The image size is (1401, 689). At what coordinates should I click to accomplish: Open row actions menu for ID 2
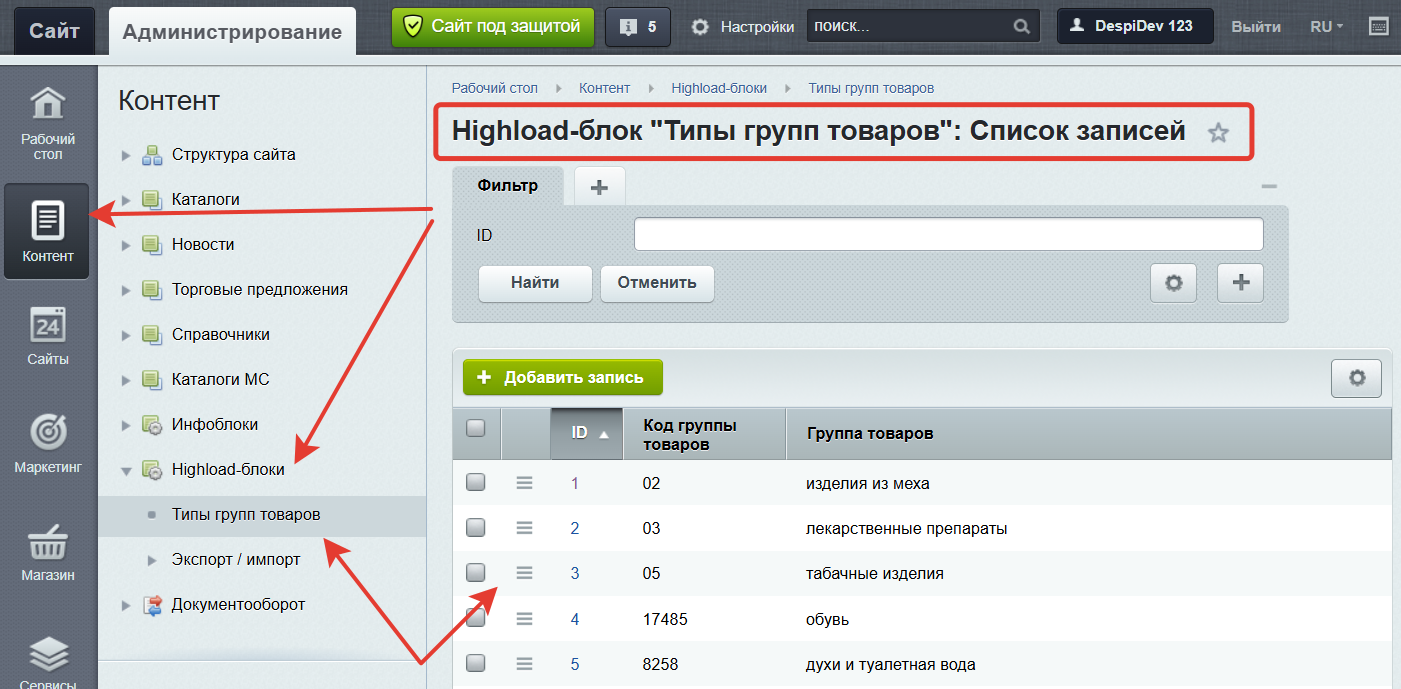[525, 528]
